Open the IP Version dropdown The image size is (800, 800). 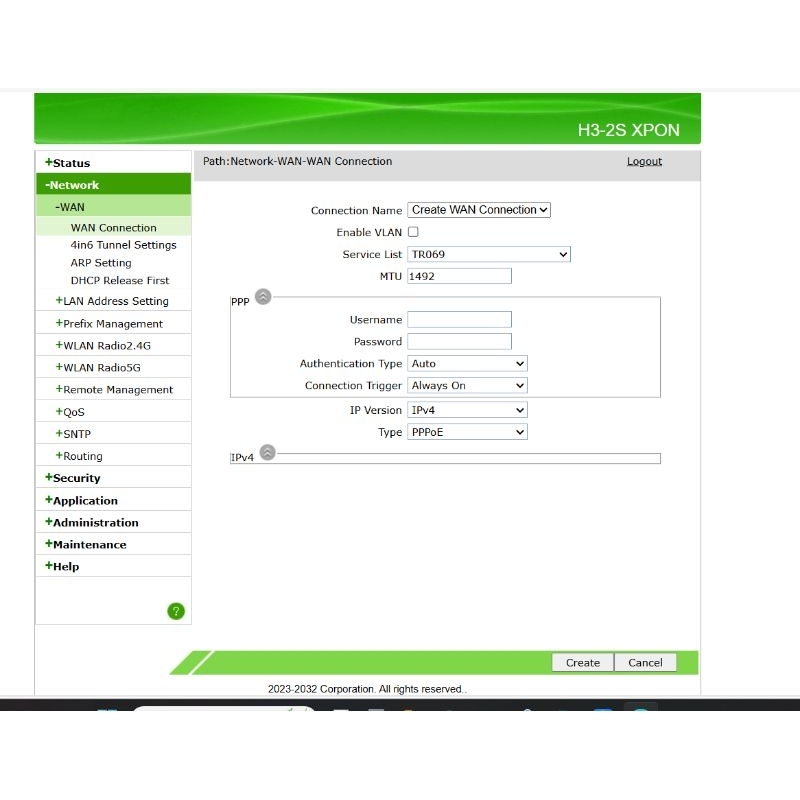click(467, 410)
